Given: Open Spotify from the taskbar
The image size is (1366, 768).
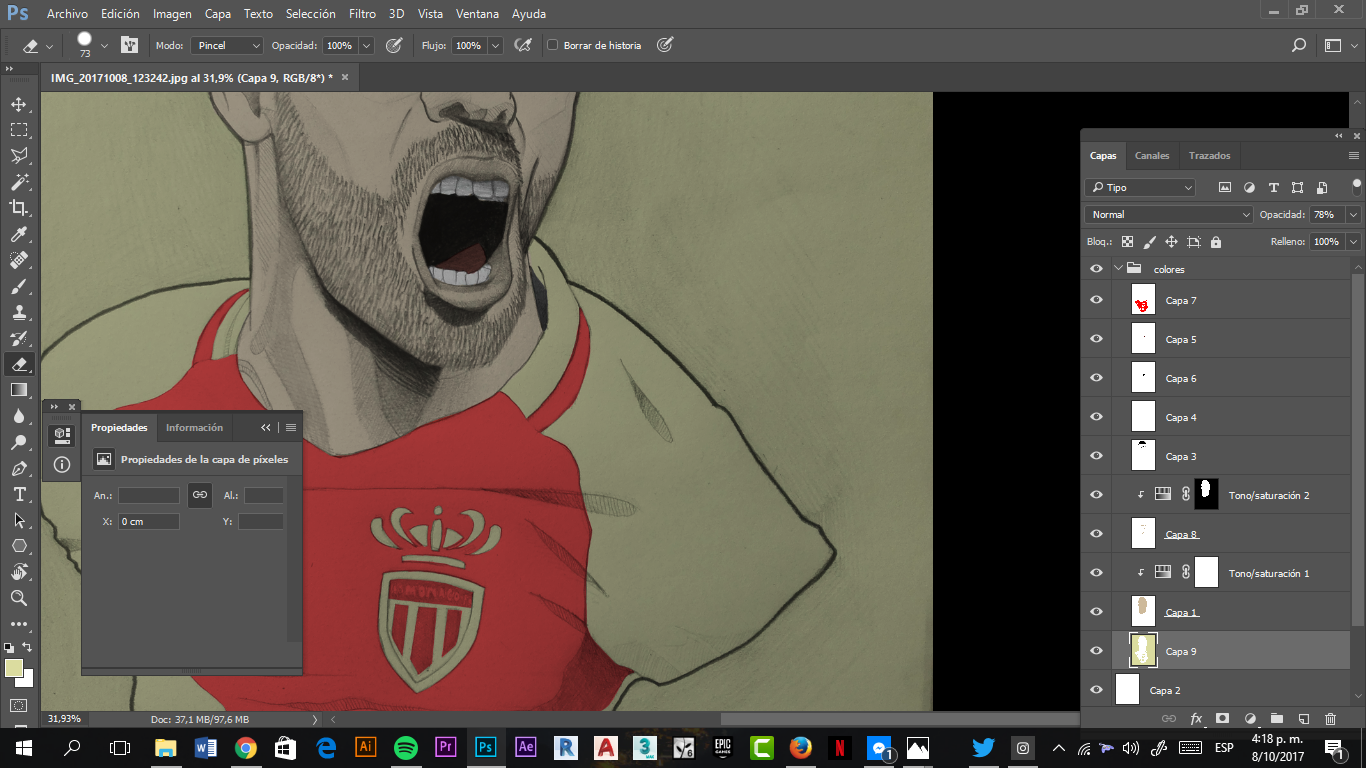Looking at the screenshot, I should pos(406,747).
